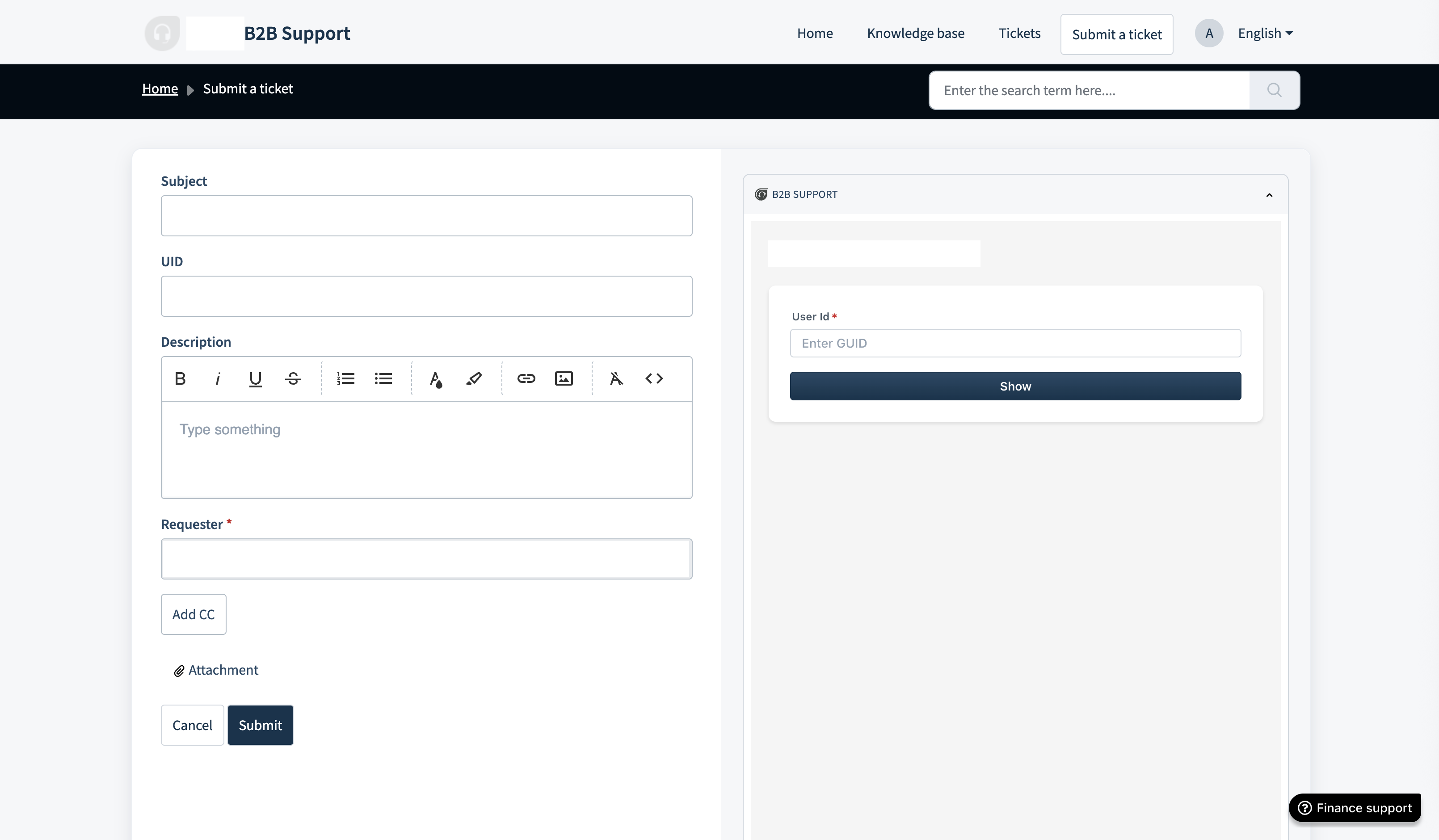Insert an image into the description
The width and height of the screenshot is (1439, 840).
(564, 378)
